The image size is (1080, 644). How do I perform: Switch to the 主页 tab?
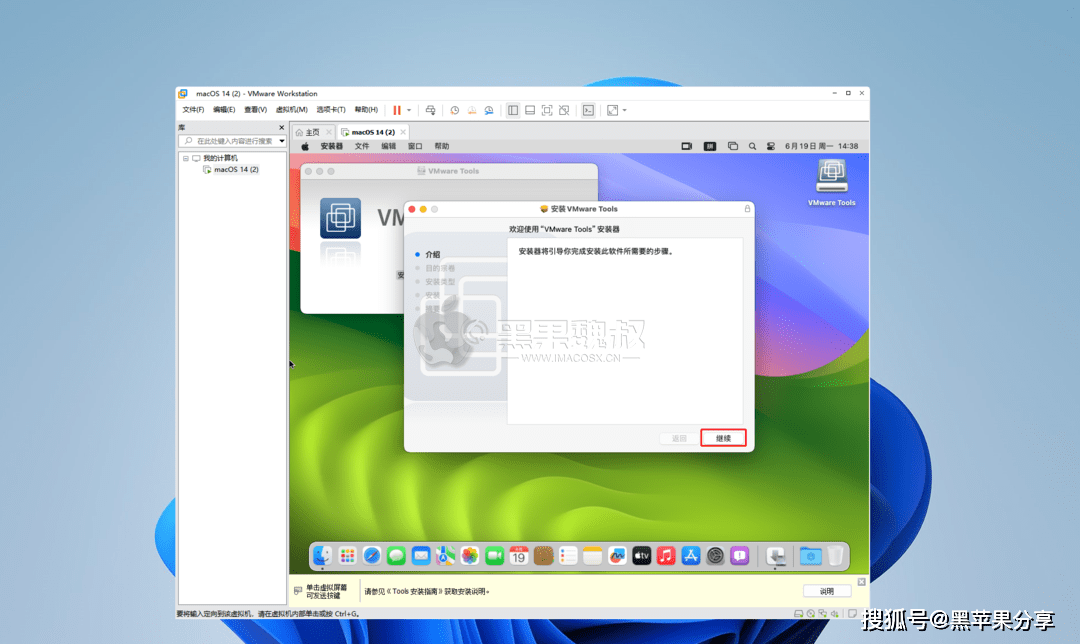tap(313, 132)
